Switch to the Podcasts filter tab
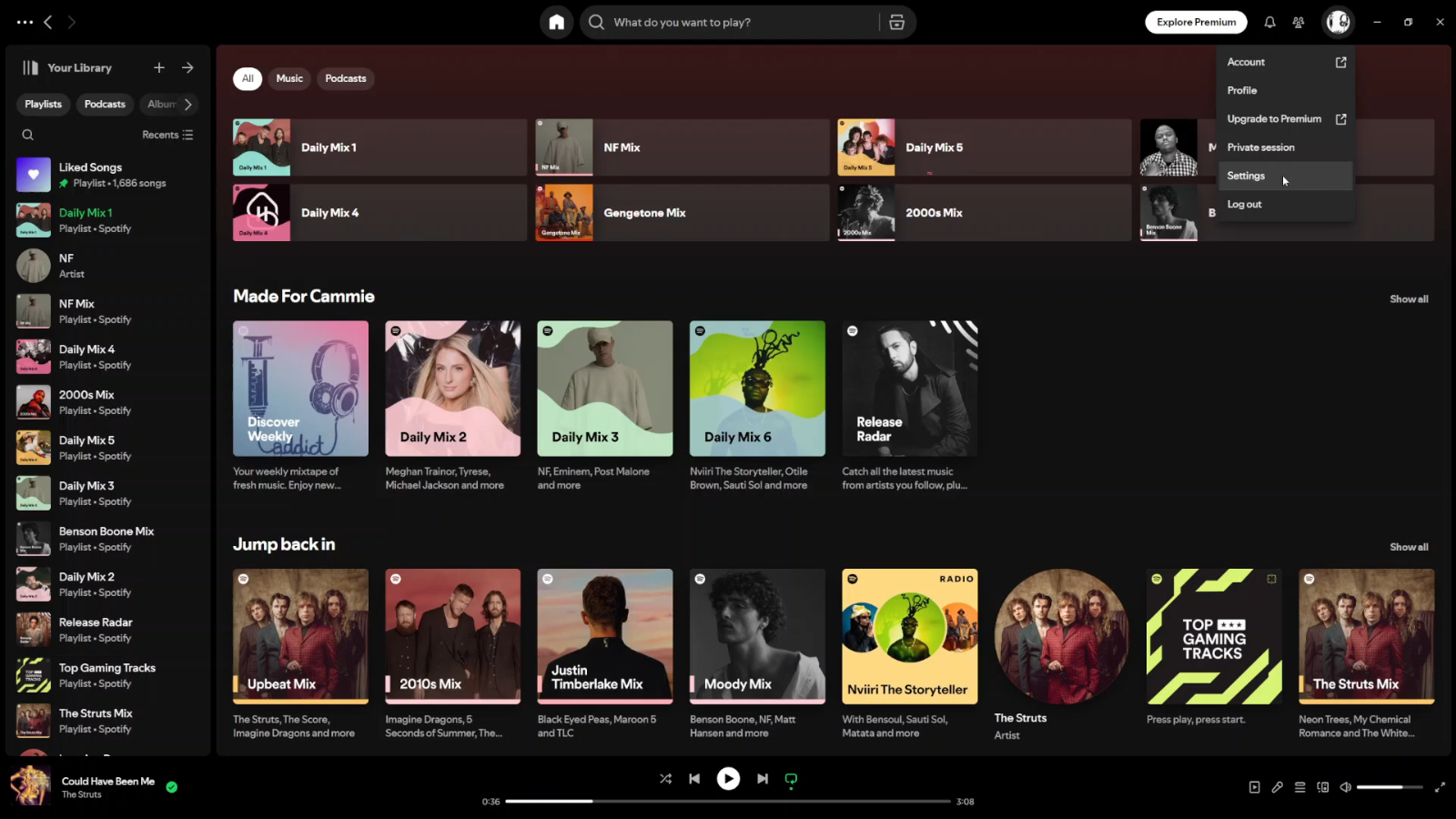 click(x=346, y=78)
